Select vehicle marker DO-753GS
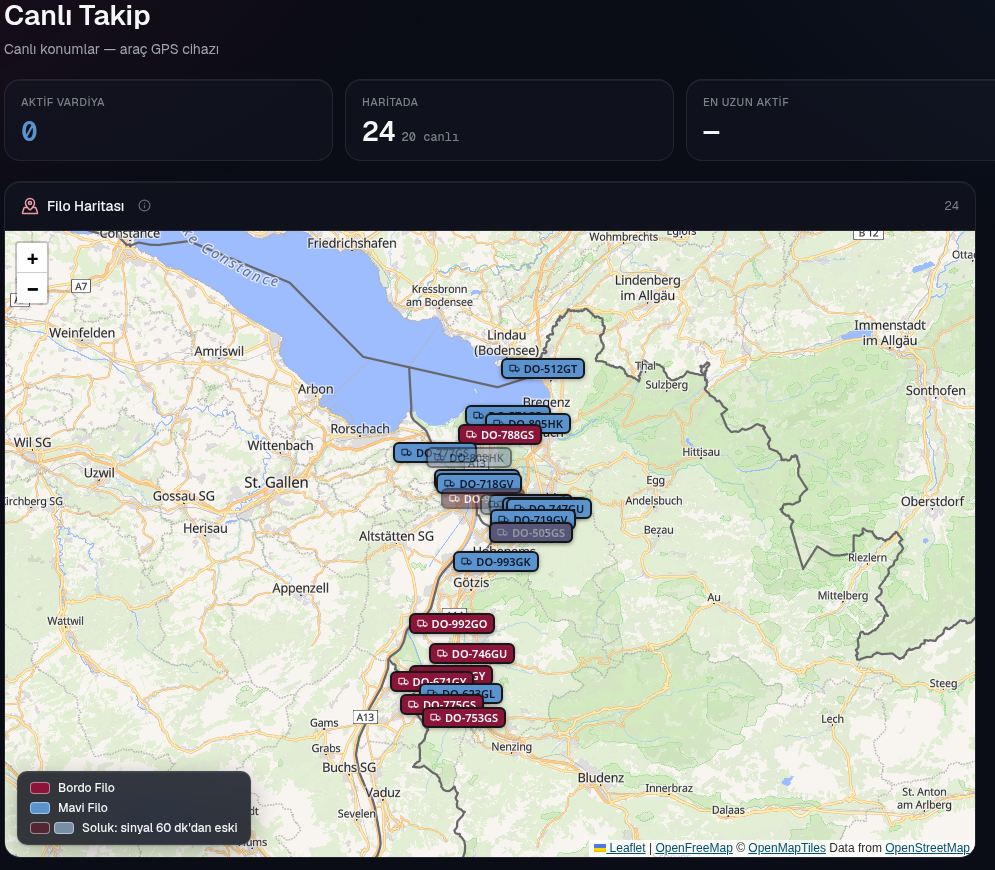 pyautogui.click(x=464, y=718)
